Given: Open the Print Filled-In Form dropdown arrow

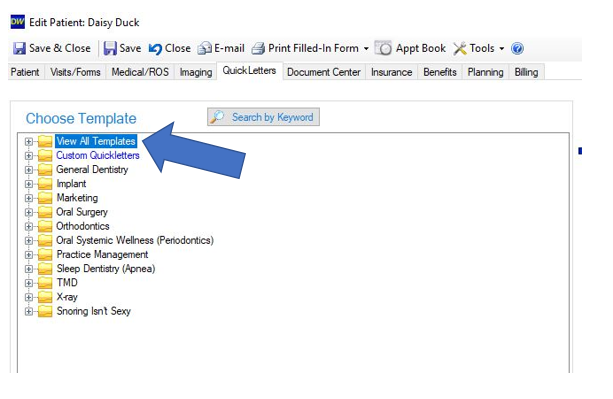Looking at the screenshot, I should tap(366, 49).
